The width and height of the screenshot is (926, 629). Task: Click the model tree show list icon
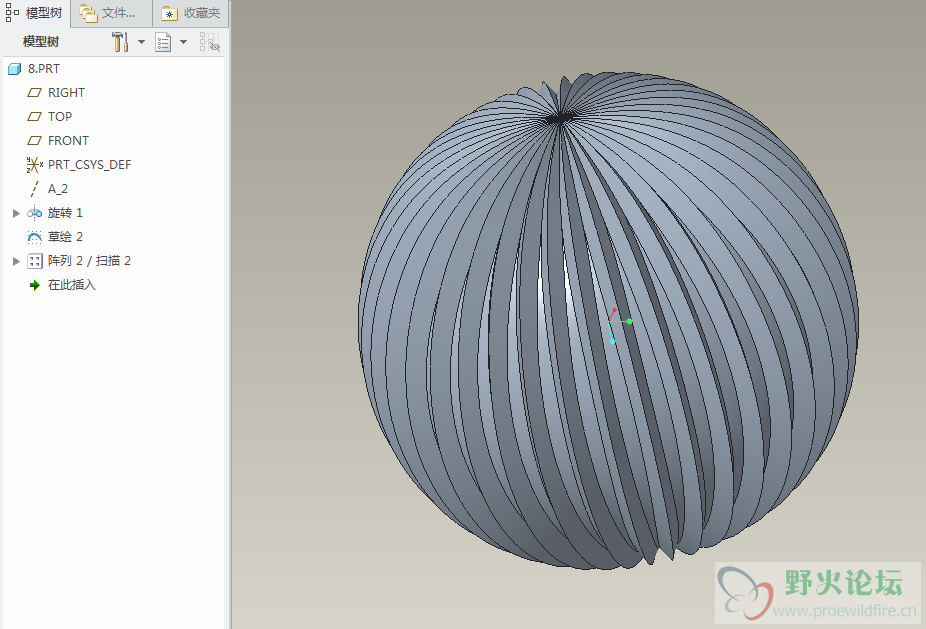tap(163, 42)
